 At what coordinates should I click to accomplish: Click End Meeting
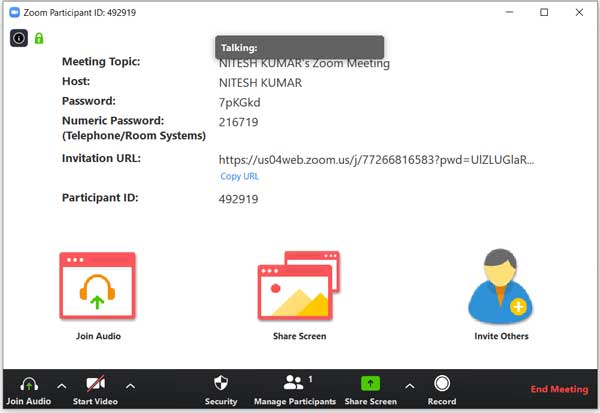(x=559, y=389)
